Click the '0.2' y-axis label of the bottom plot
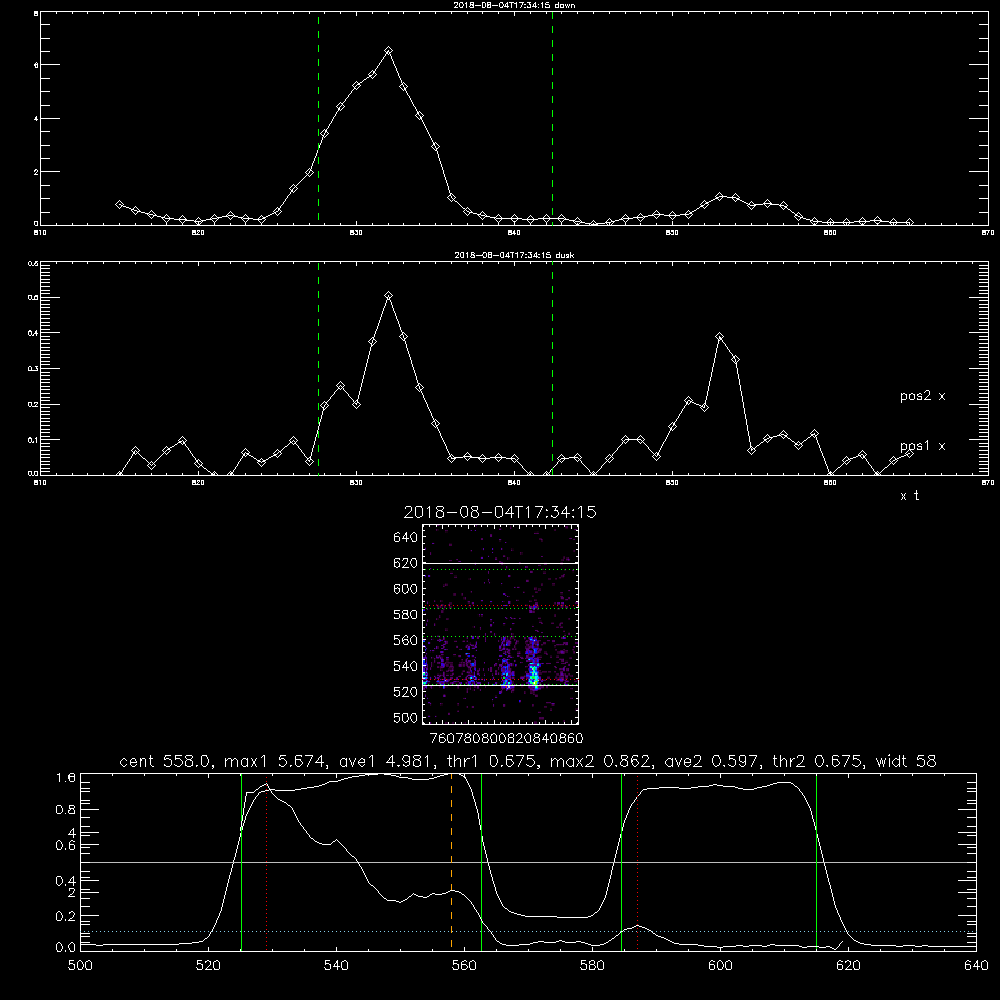The width and height of the screenshot is (1000, 1000). pyautogui.click(x=68, y=916)
